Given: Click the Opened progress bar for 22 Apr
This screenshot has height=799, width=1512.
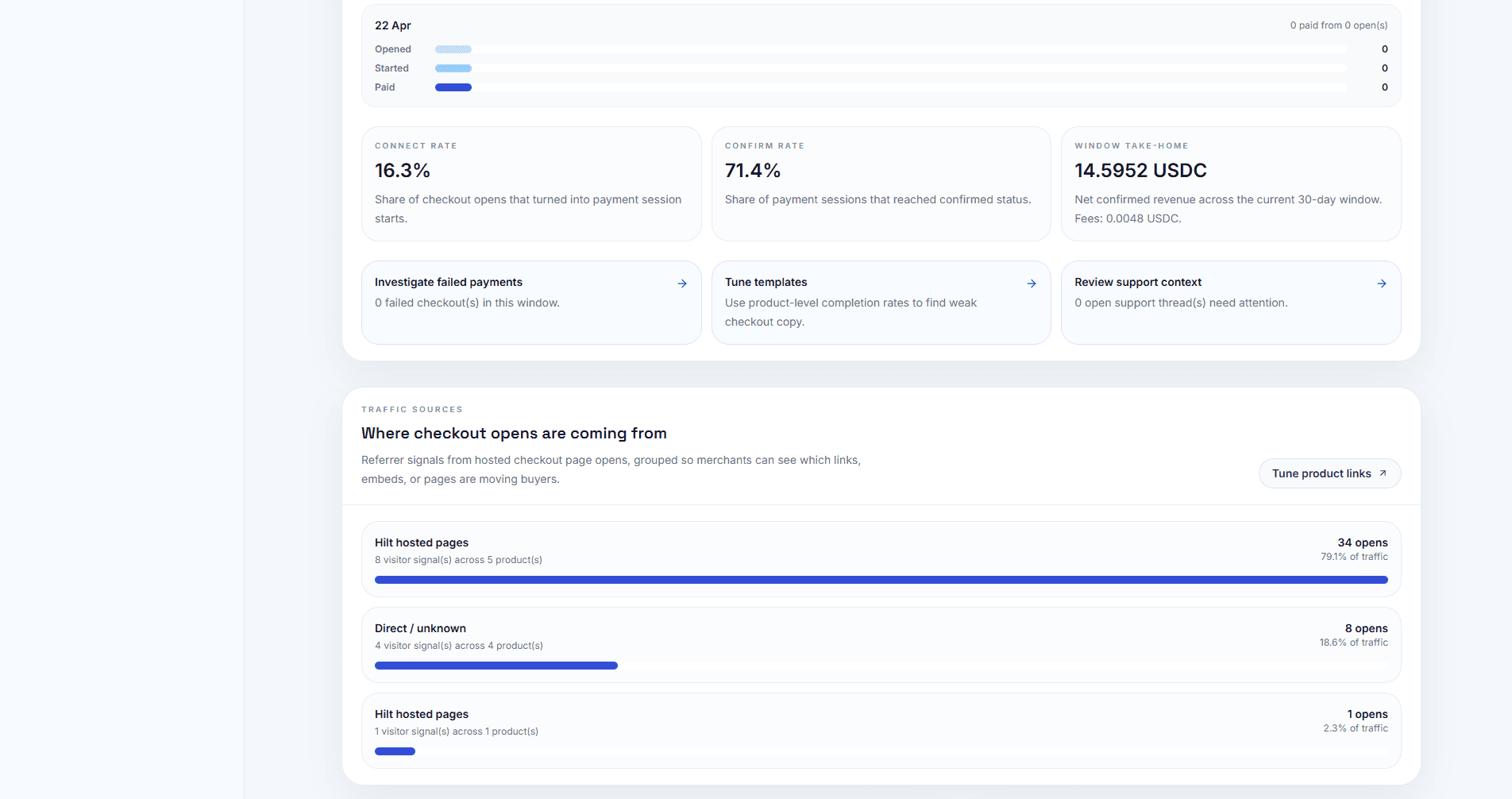Looking at the screenshot, I should click(890, 49).
